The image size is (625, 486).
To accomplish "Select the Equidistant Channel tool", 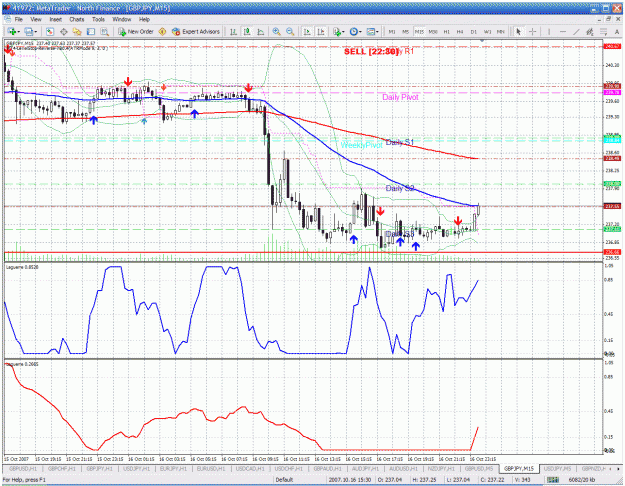I will [x=590, y=31].
